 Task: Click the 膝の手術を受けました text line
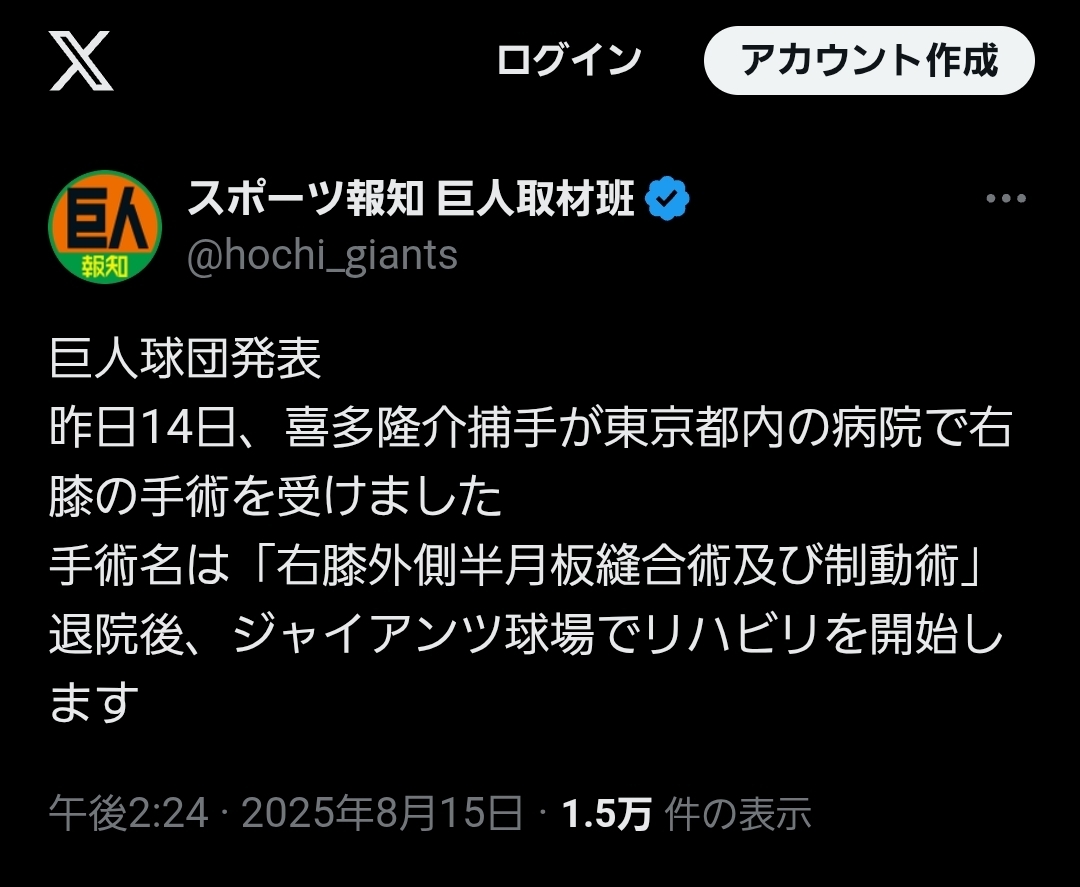pyautogui.click(x=276, y=497)
